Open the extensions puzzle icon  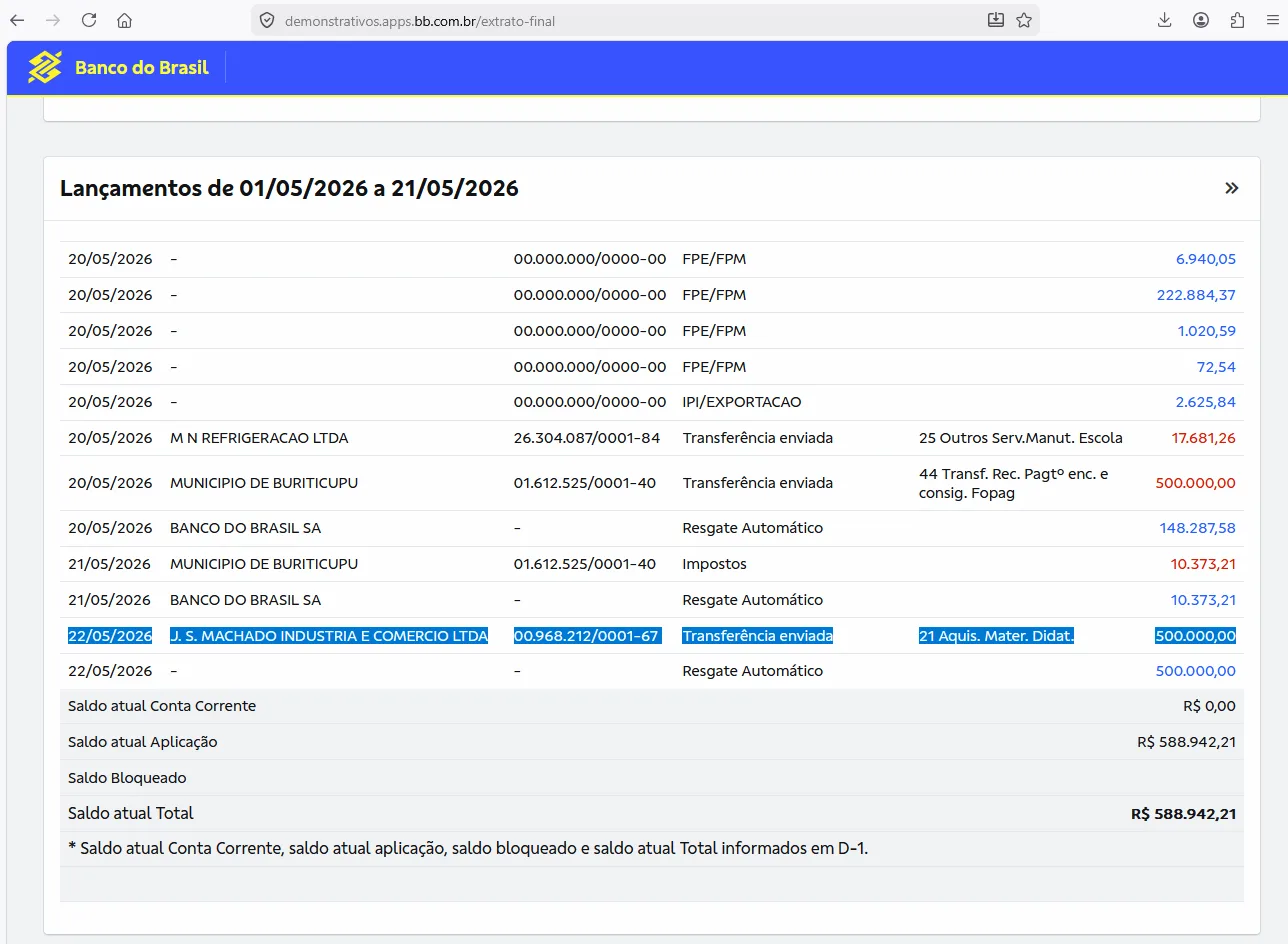1237,20
